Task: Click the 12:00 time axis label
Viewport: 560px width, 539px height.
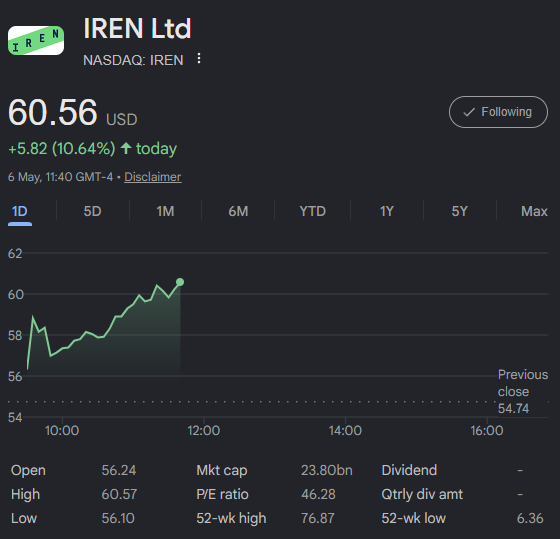Action: click(x=204, y=430)
